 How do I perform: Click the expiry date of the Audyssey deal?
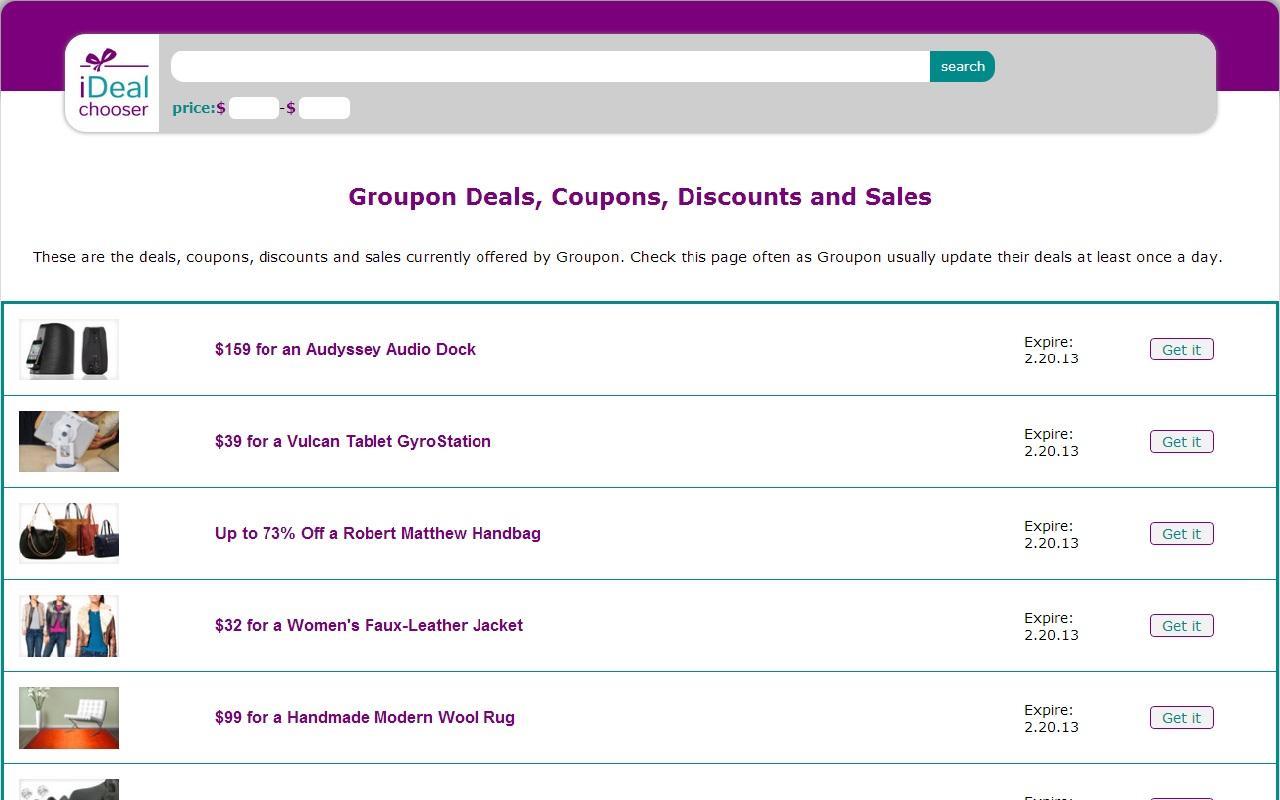coord(1051,350)
